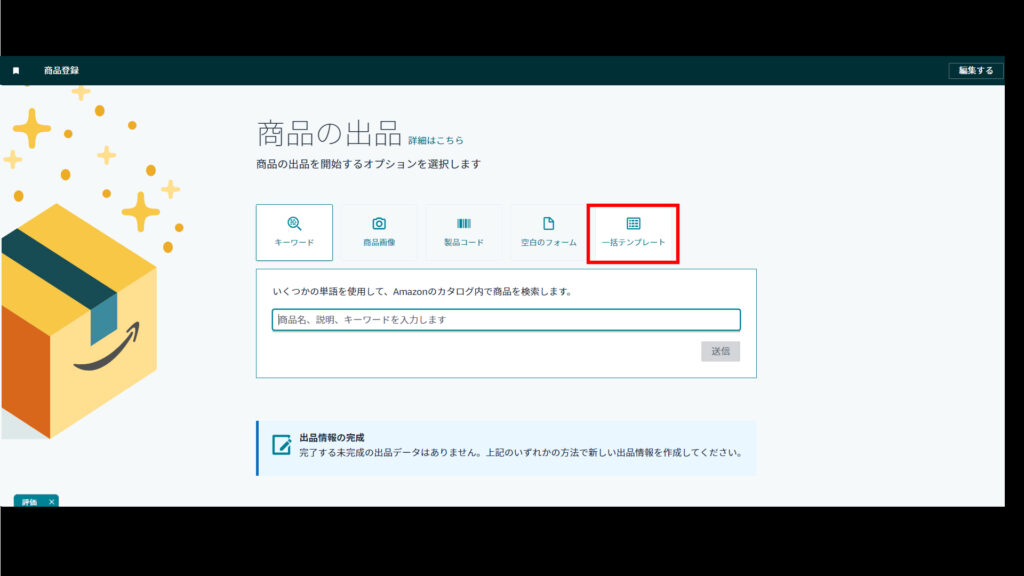Select the 商品画像 camera option
1024x576 pixels.
coord(379,232)
